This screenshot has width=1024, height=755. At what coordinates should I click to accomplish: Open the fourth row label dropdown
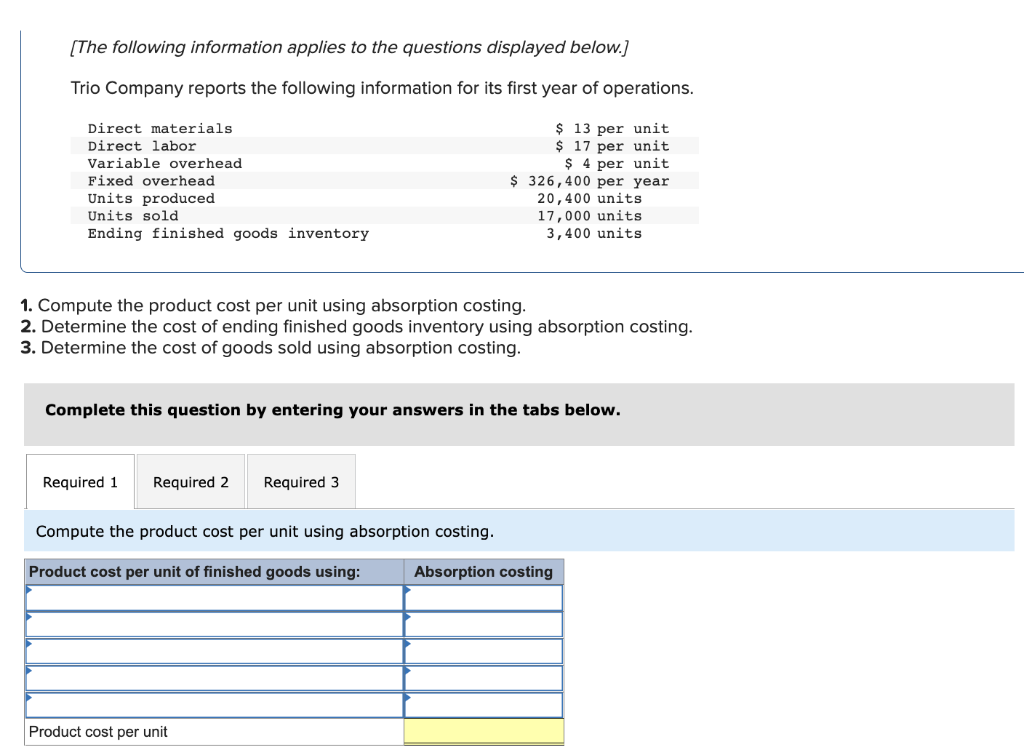tap(210, 678)
